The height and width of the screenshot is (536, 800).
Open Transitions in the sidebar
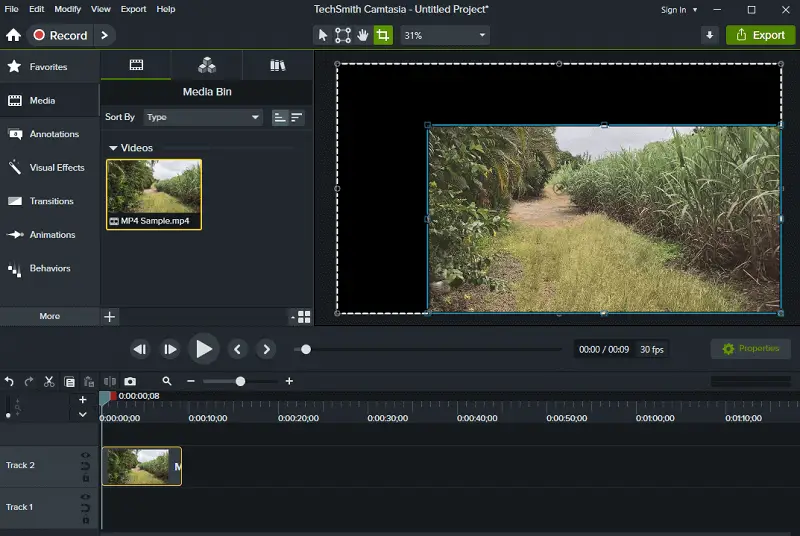[x=49, y=201]
